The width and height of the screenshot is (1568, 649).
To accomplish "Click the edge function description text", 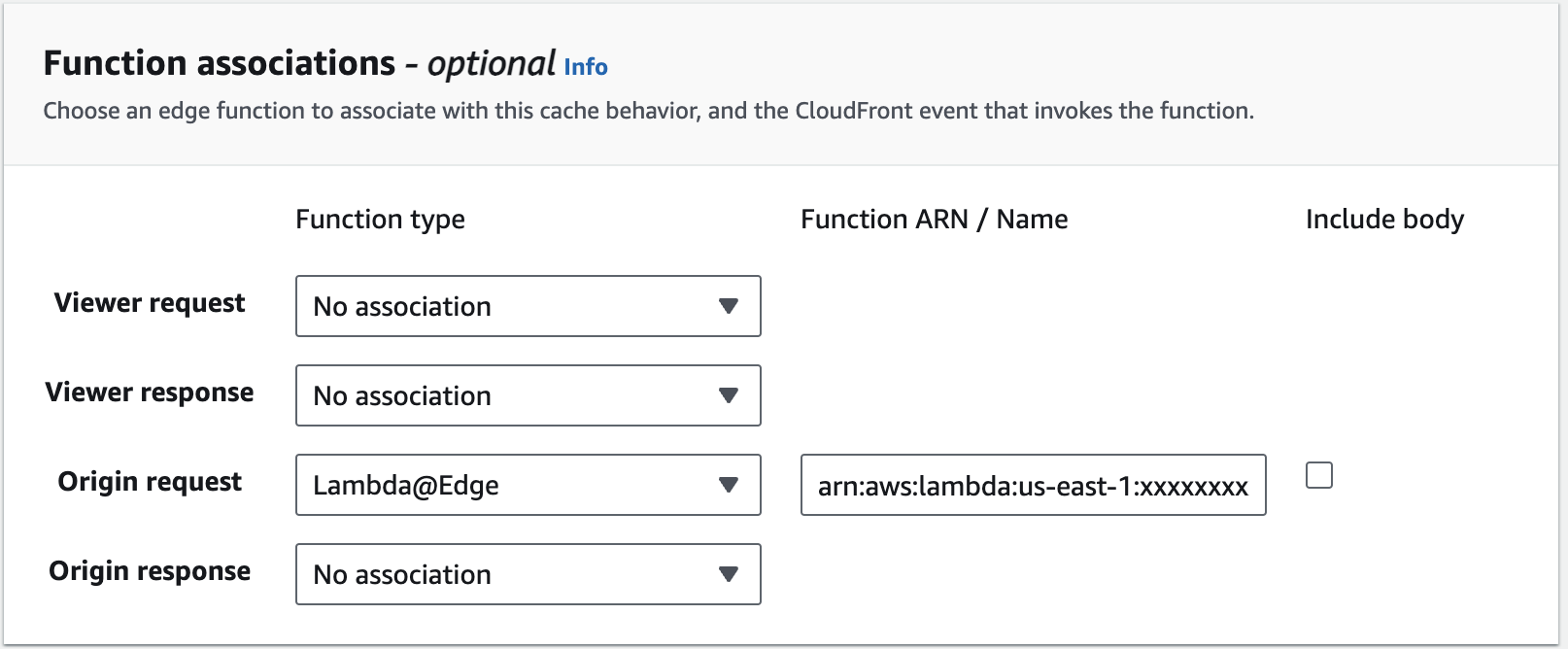I will pyautogui.click(x=648, y=111).
